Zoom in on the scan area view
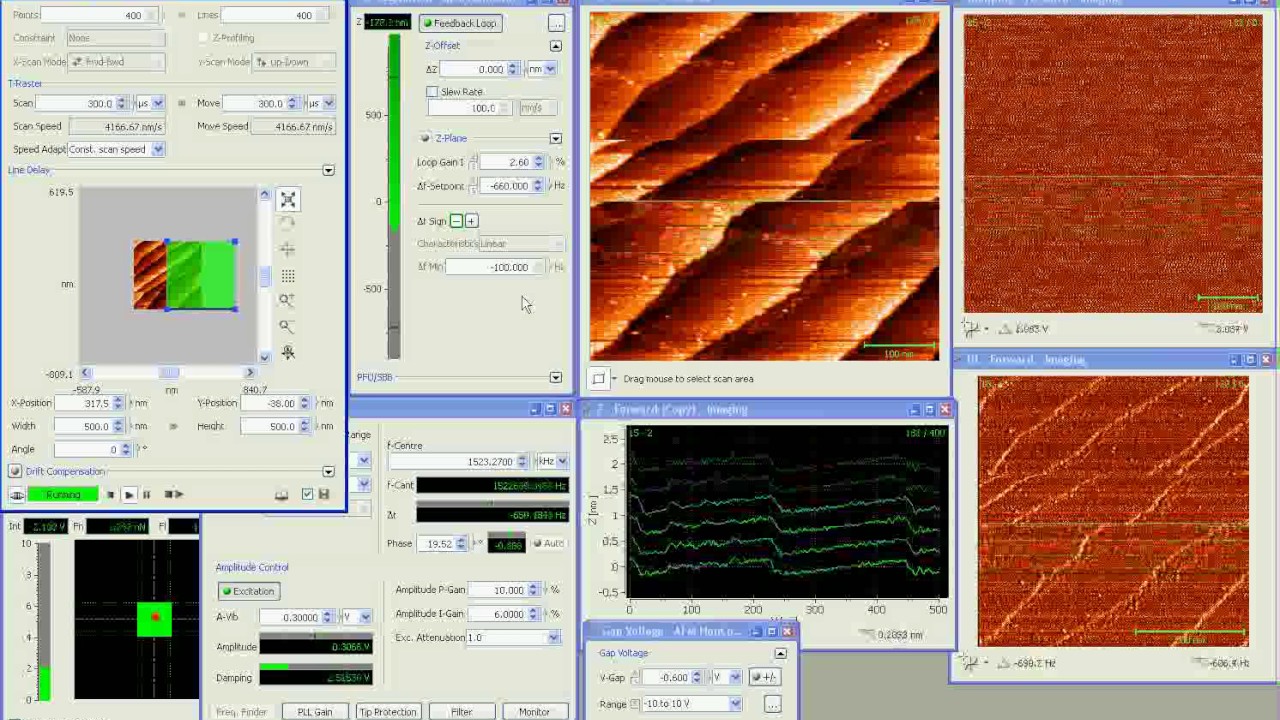Screen dimensions: 1280x720 [x=288, y=301]
